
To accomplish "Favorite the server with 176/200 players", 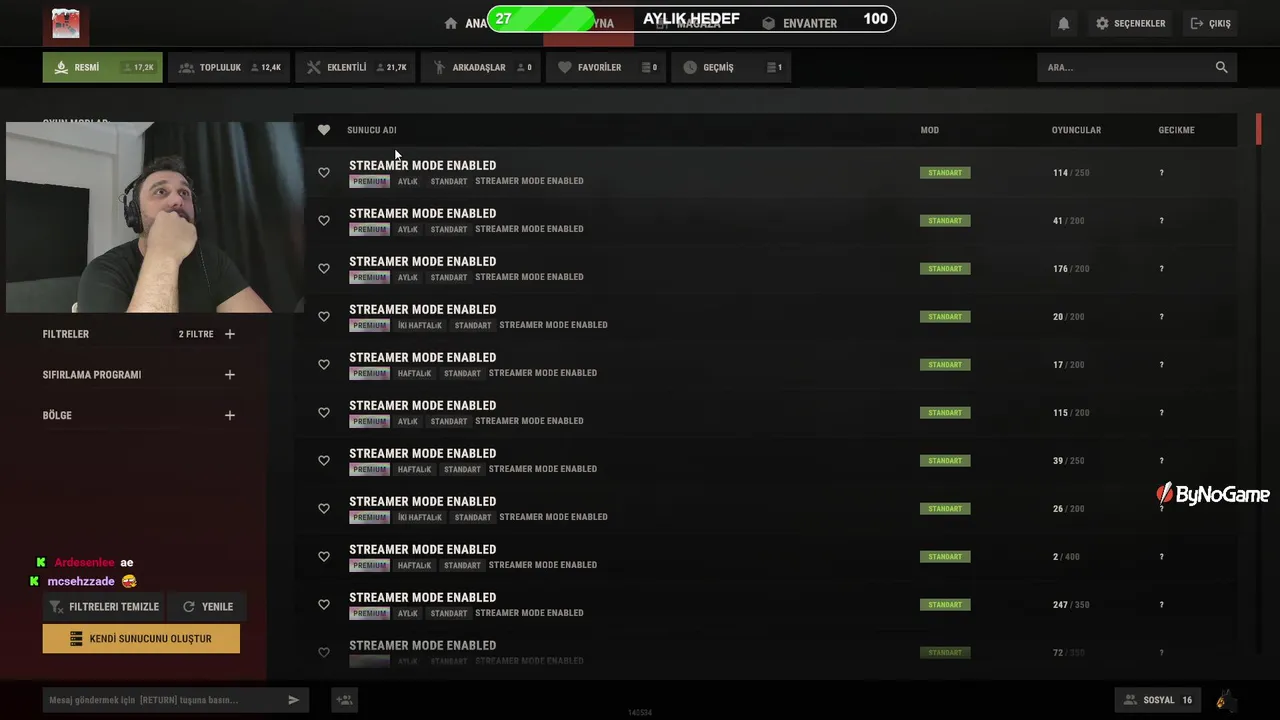I will 324,269.
